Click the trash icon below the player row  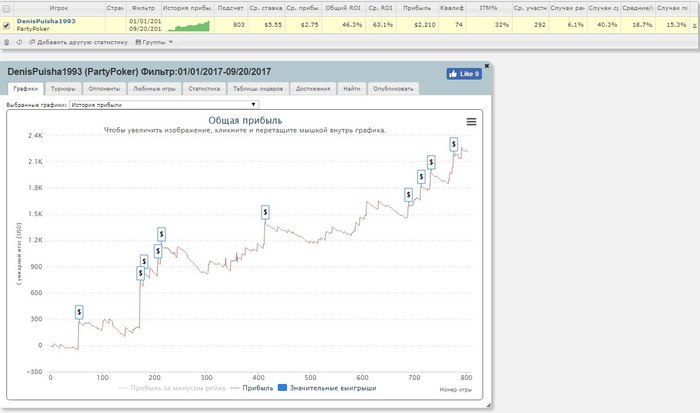[6, 42]
